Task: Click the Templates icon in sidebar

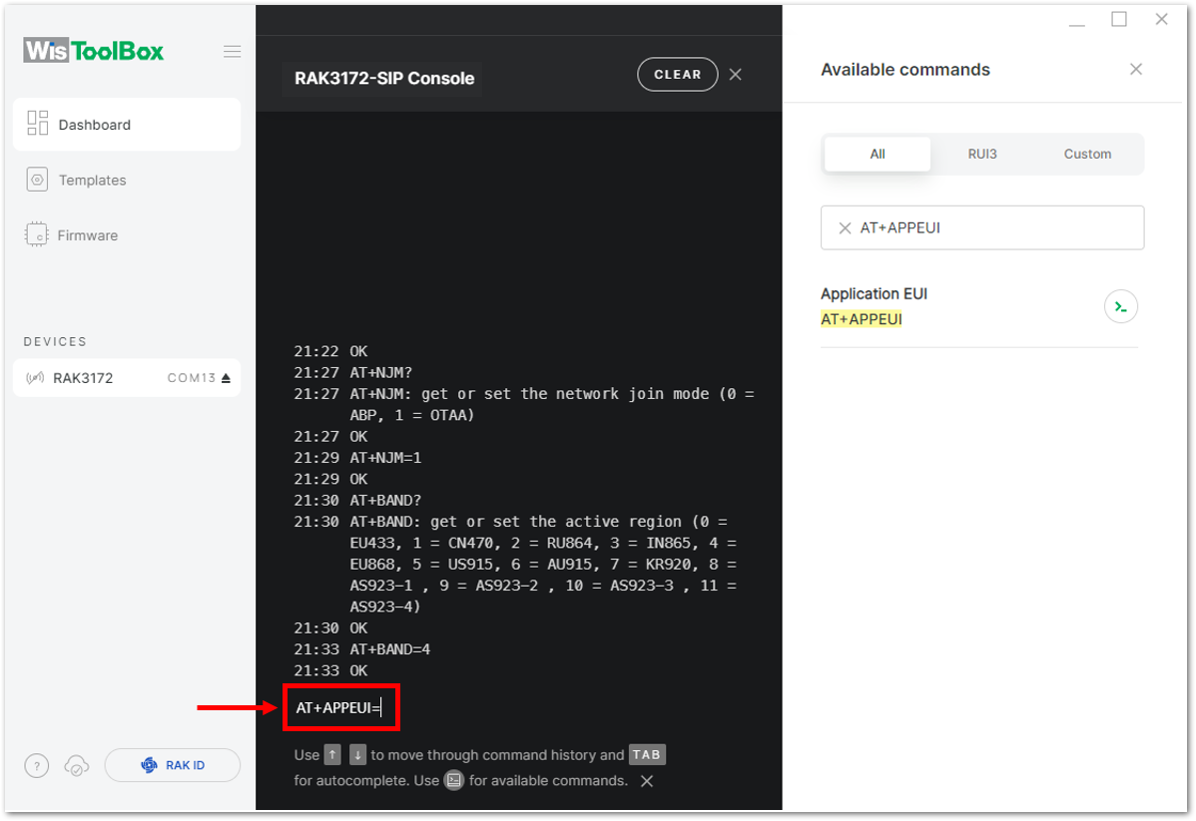Action: pyautogui.click(x=37, y=180)
